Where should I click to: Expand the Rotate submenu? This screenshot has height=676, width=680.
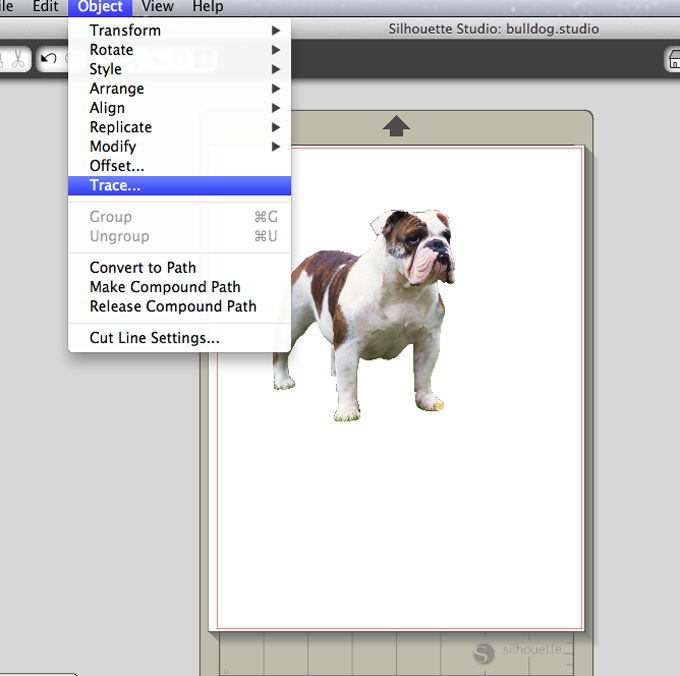click(x=180, y=50)
